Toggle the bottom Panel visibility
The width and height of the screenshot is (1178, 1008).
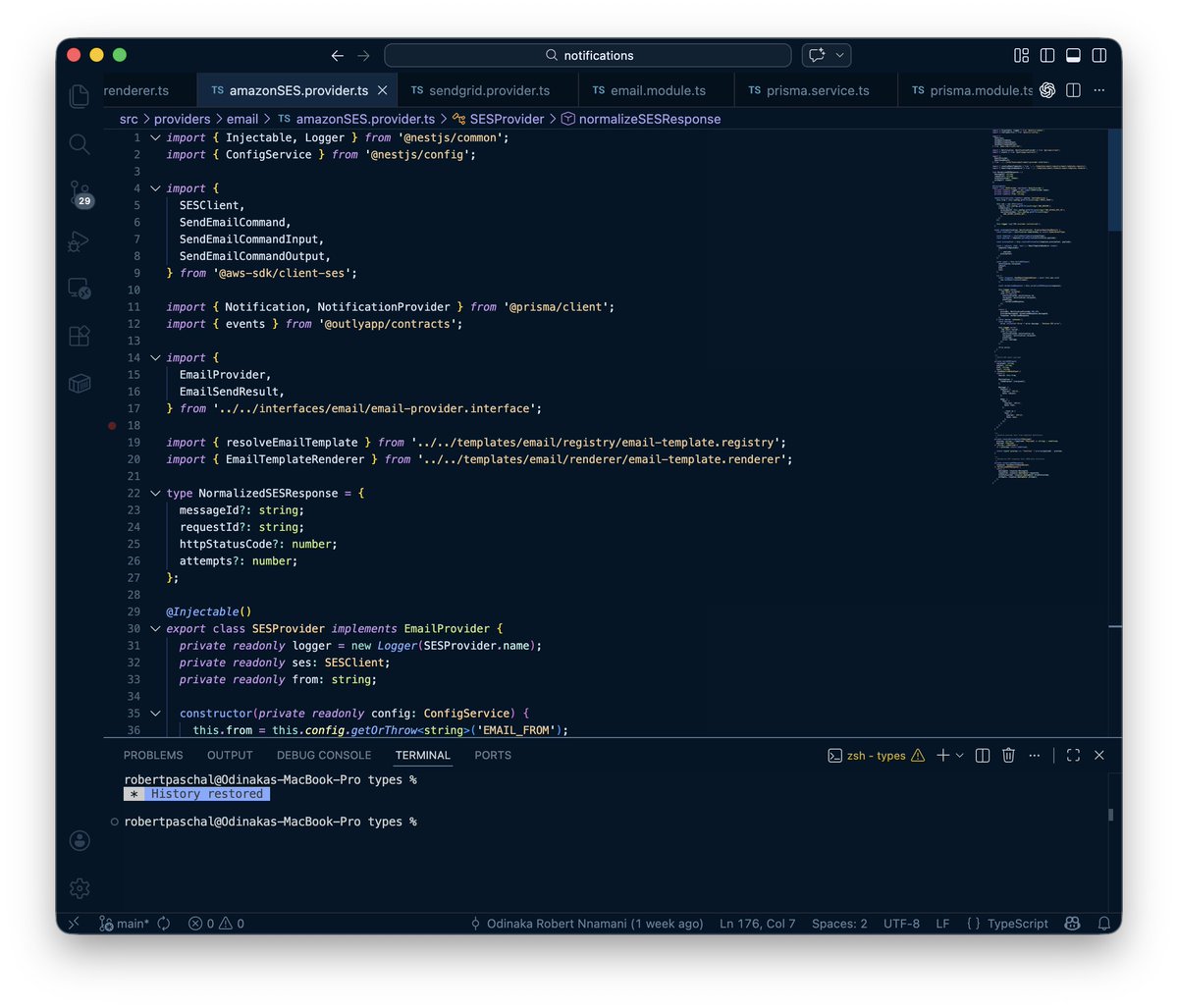click(x=1074, y=56)
